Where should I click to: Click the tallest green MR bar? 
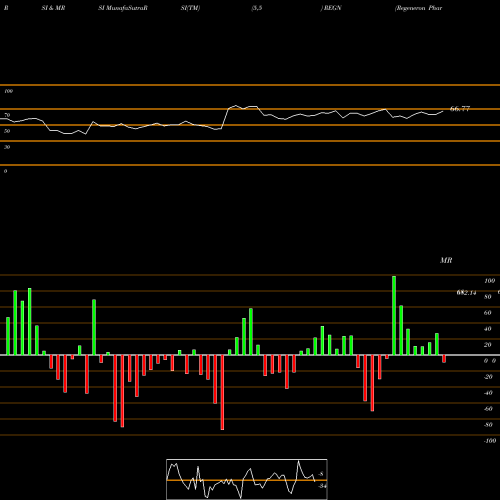394,315
